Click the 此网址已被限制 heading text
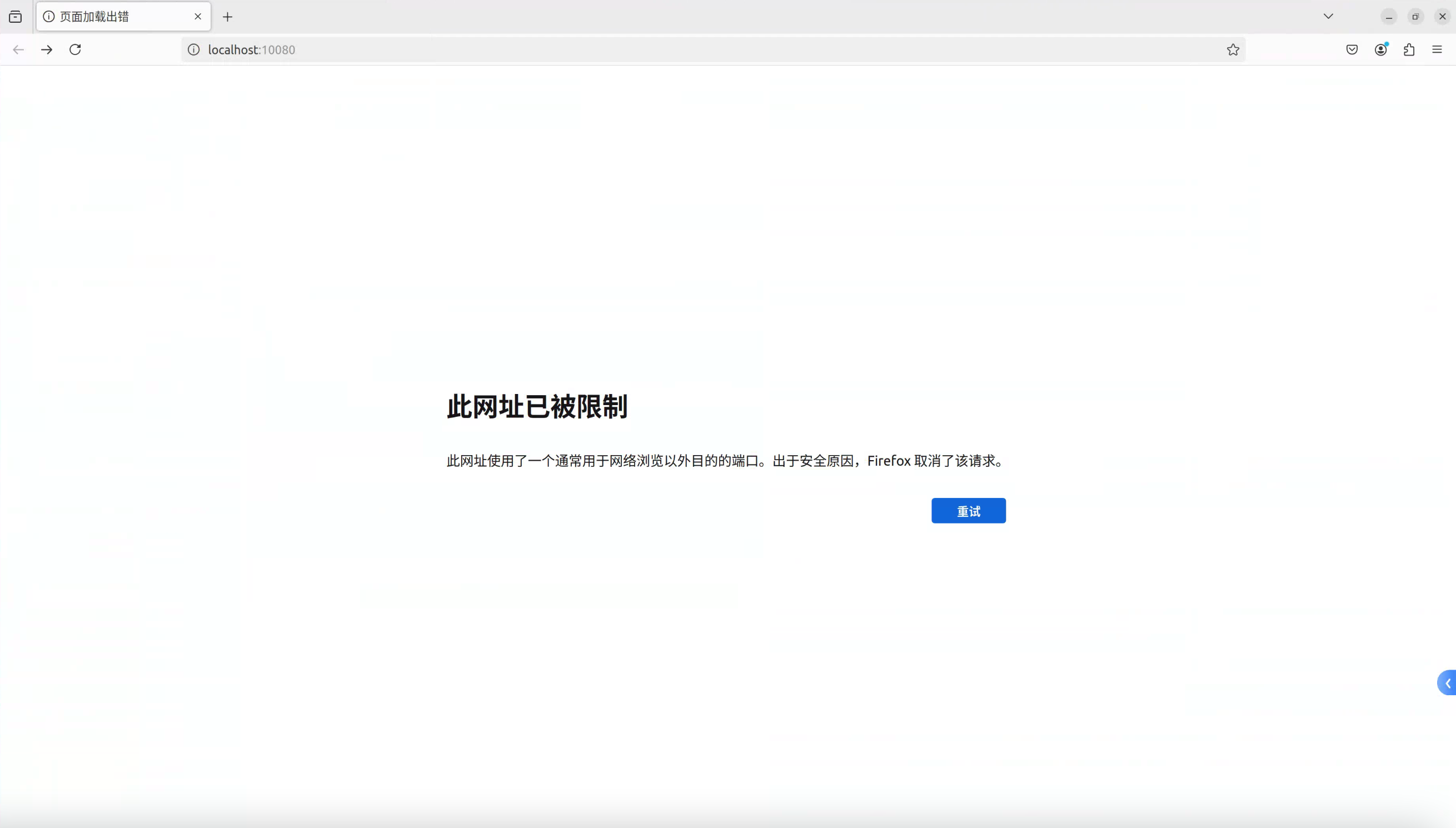1456x828 pixels. [x=537, y=407]
